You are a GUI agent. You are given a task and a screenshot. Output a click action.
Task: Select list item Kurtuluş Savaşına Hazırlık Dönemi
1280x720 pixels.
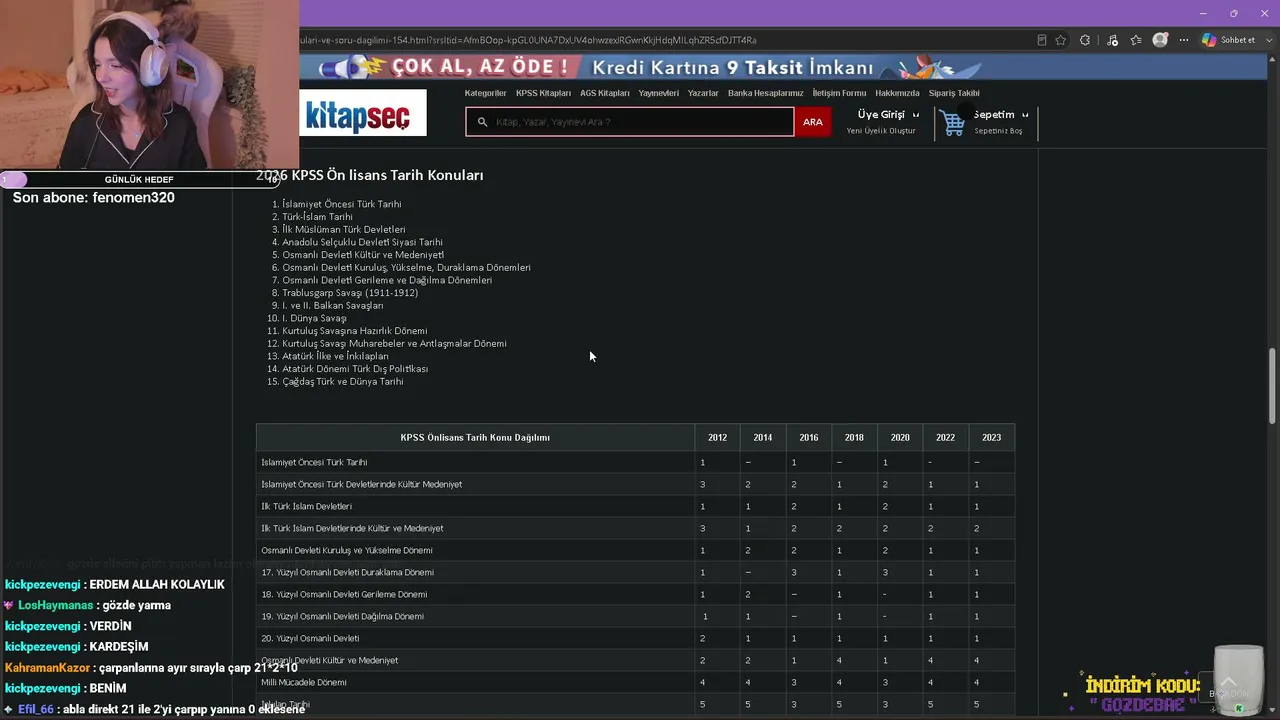point(355,331)
